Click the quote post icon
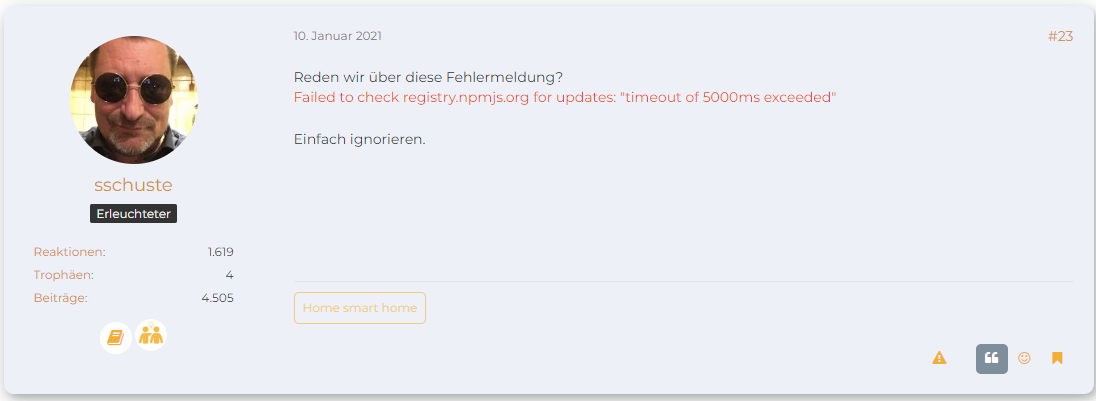 point(991,358)
